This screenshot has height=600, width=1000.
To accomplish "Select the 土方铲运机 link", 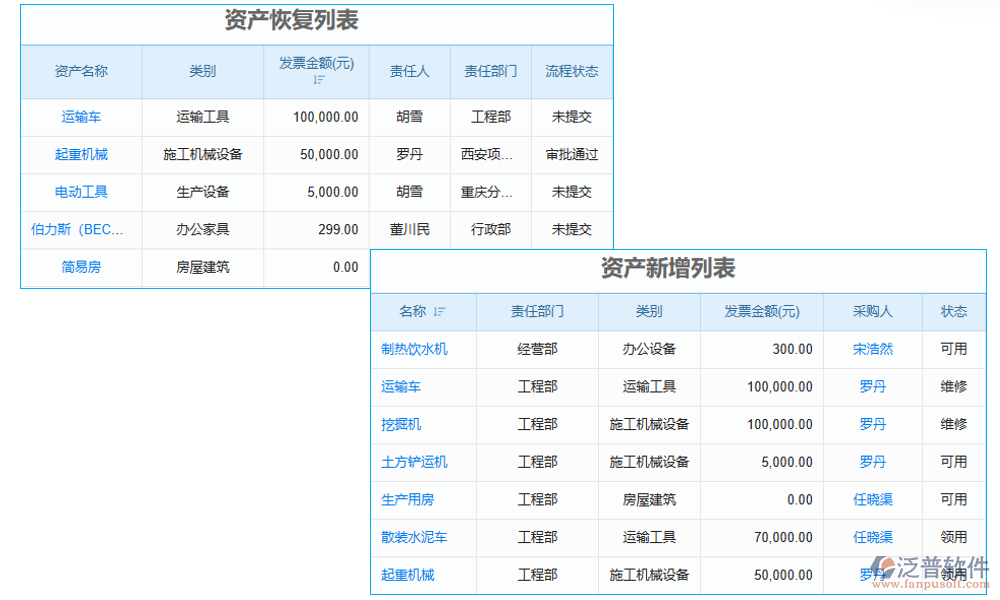I will pyautogui.click(x=414, y=462).
